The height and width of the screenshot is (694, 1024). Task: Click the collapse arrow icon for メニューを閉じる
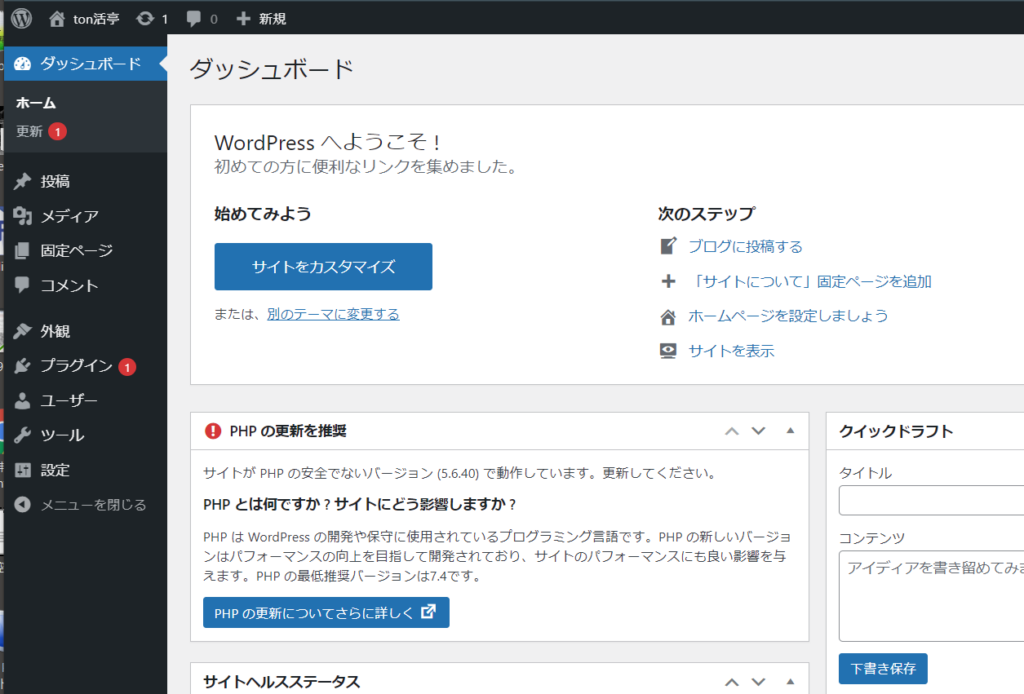tap(23, 504)
